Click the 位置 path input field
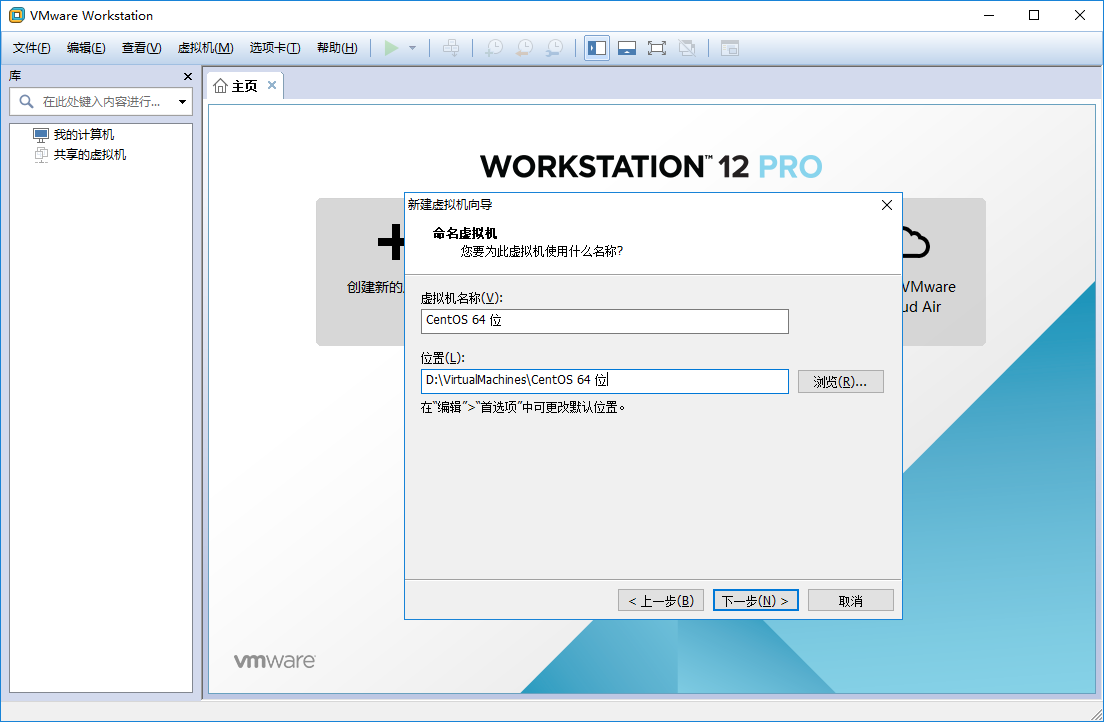This screenshot has width=1104, height=722. pos(605,381)
